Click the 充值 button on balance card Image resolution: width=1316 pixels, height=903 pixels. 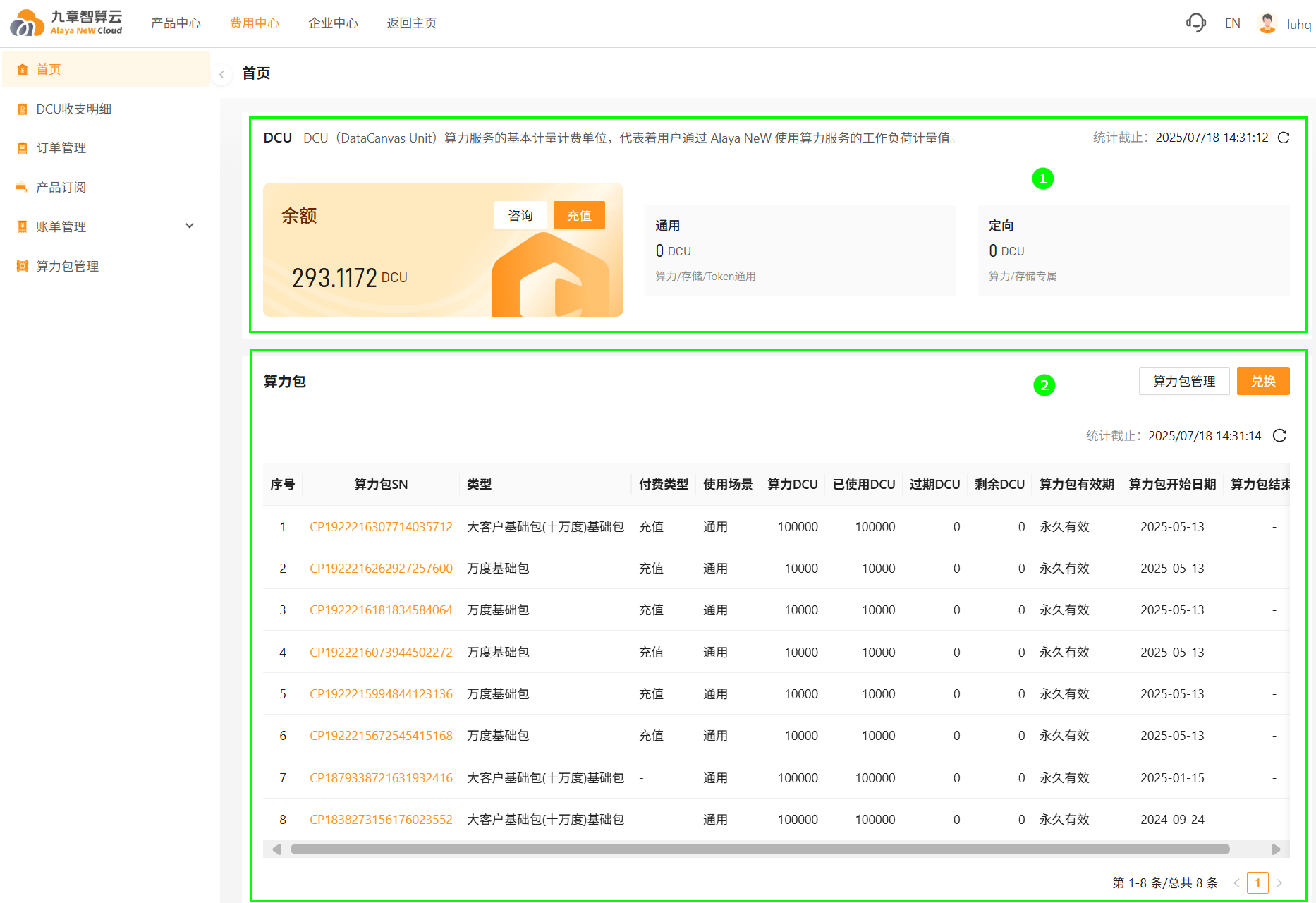pyautogui.click(x=579, y=215)
